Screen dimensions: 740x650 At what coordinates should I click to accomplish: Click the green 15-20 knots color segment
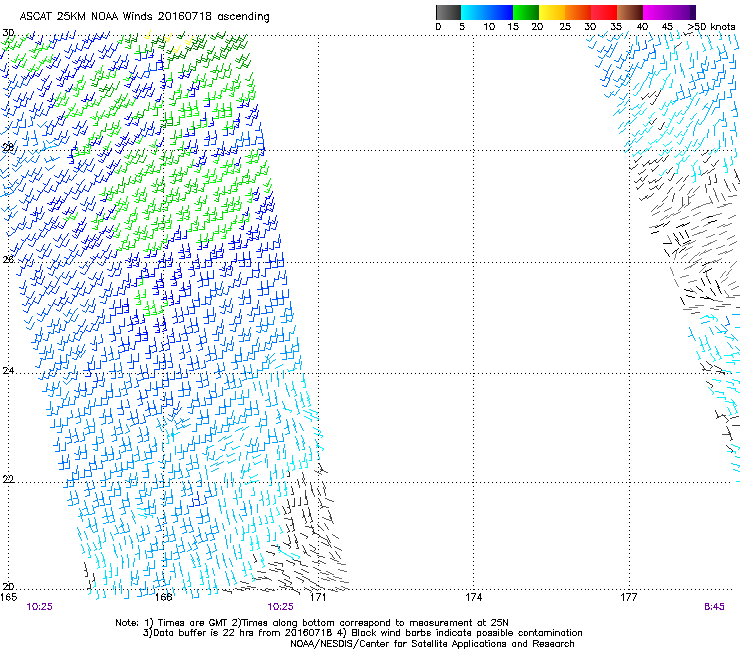click(x=526, y=12)
